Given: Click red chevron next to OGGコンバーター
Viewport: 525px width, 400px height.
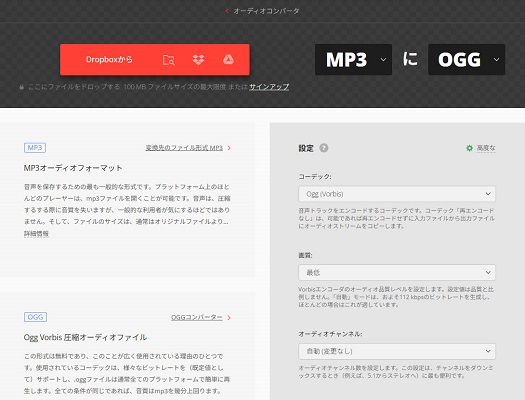Looking at the screenshot, I should pos(229,317).
